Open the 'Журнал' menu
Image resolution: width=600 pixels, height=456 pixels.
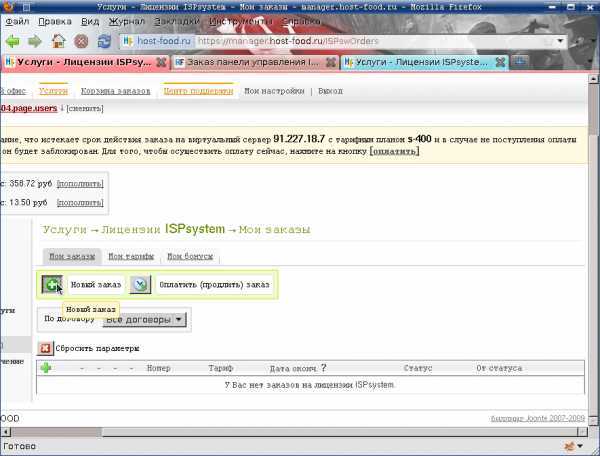tap(126, 20)
